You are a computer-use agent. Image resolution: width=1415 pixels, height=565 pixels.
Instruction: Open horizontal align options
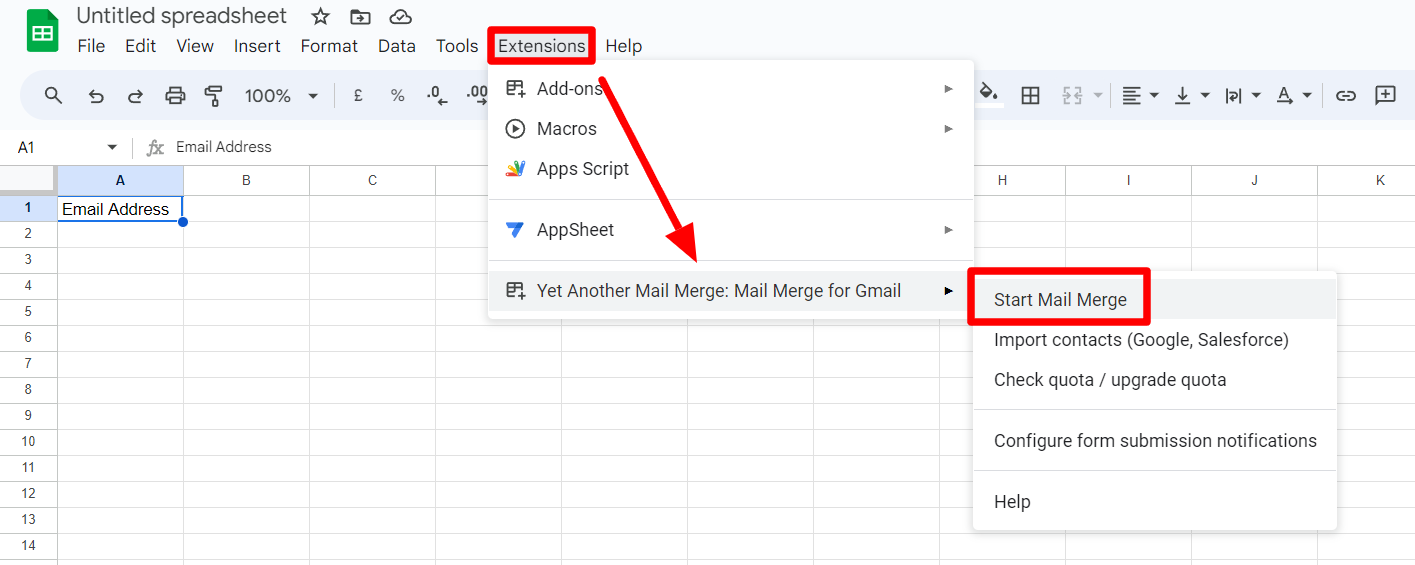1139,95
